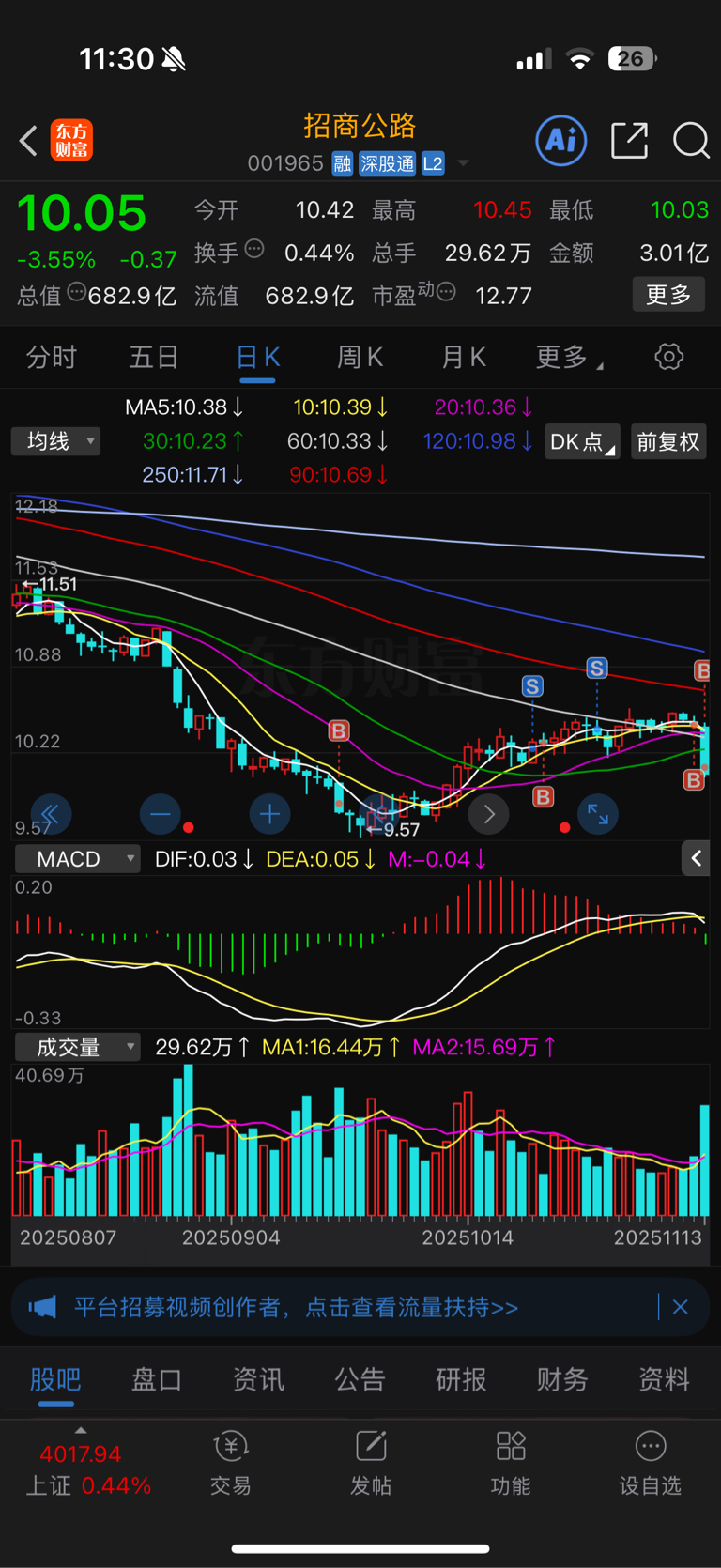Tap info icon next to 市盈动

point(447,292)
